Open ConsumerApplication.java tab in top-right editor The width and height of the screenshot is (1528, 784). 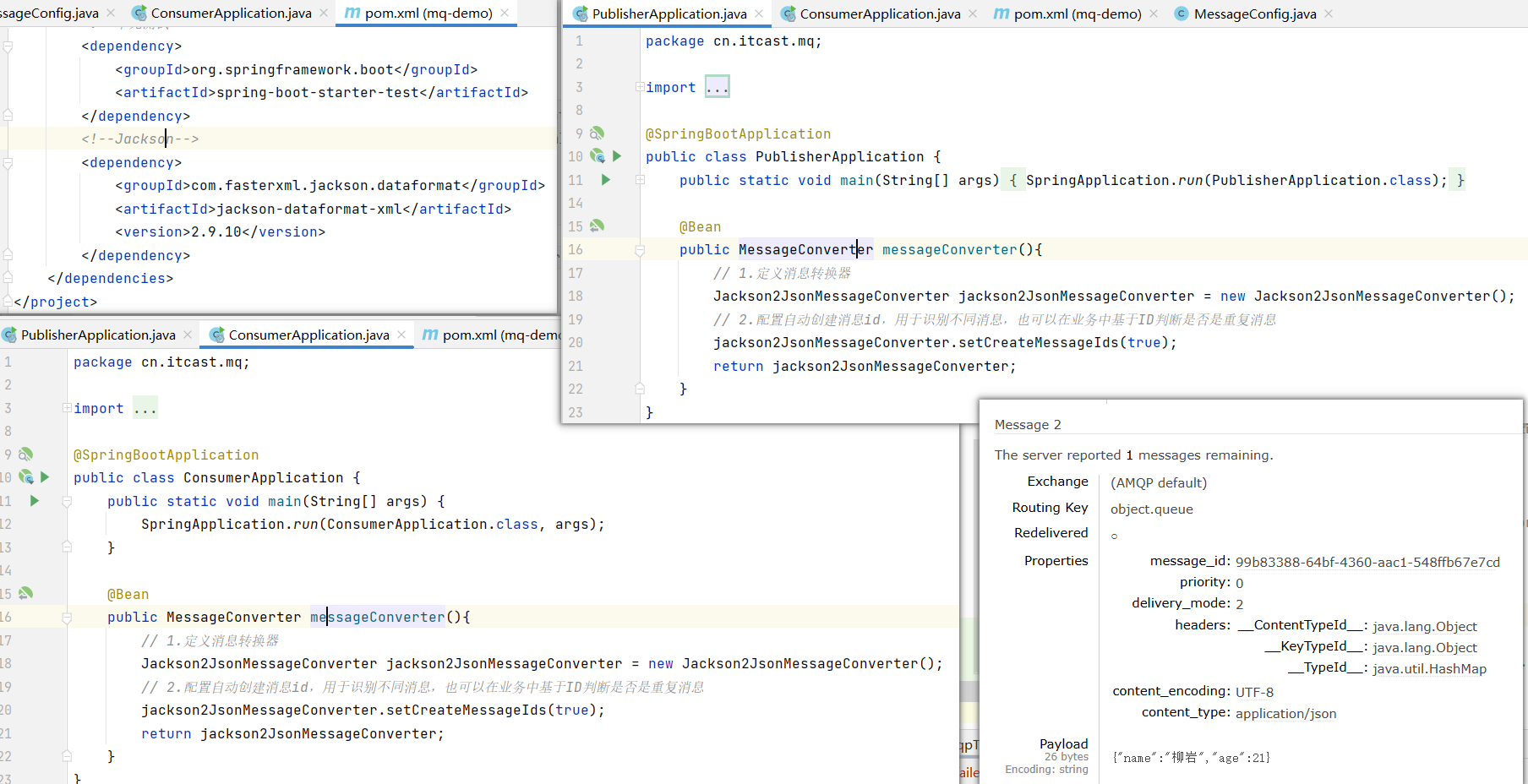(880, 14)
